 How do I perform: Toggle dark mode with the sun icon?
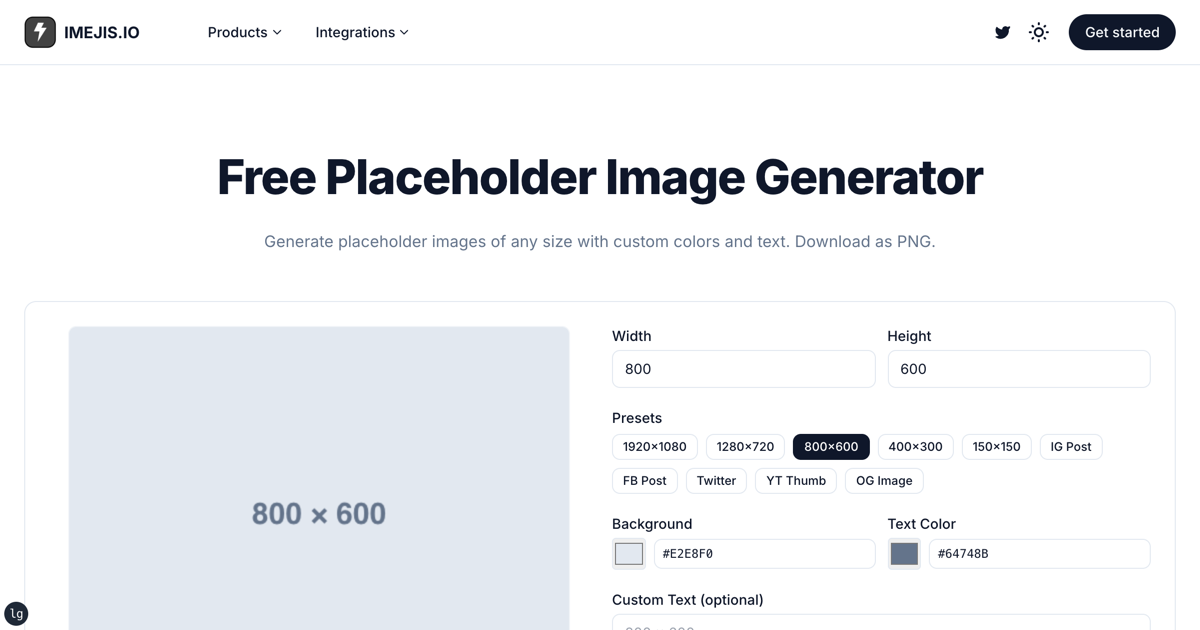(1038, 32)
